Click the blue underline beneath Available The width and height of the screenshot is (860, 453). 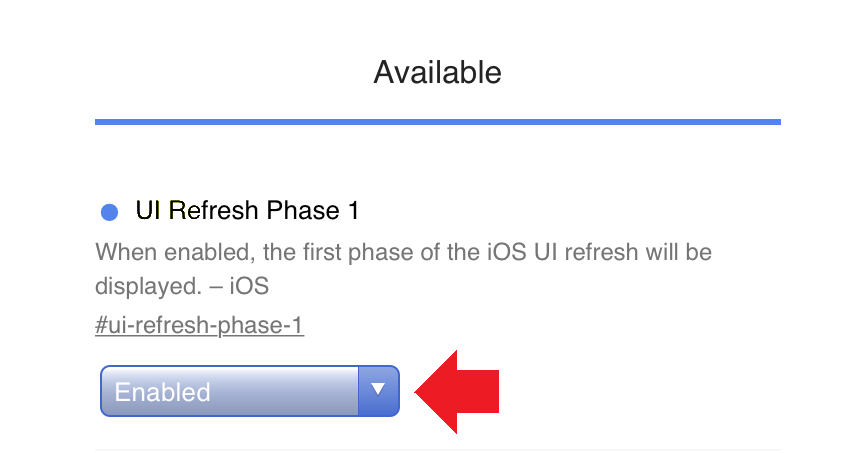coord(437,122)
